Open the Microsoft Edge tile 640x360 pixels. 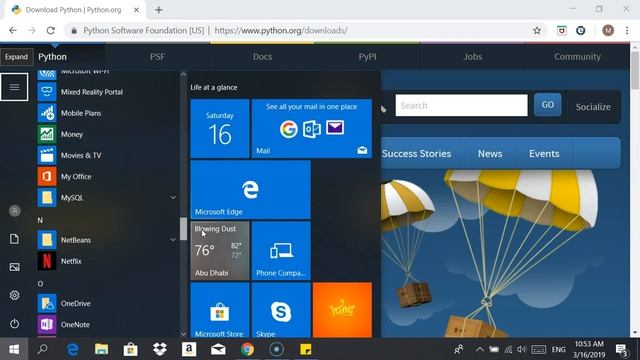pyautogui.click(x=251, y=190)
